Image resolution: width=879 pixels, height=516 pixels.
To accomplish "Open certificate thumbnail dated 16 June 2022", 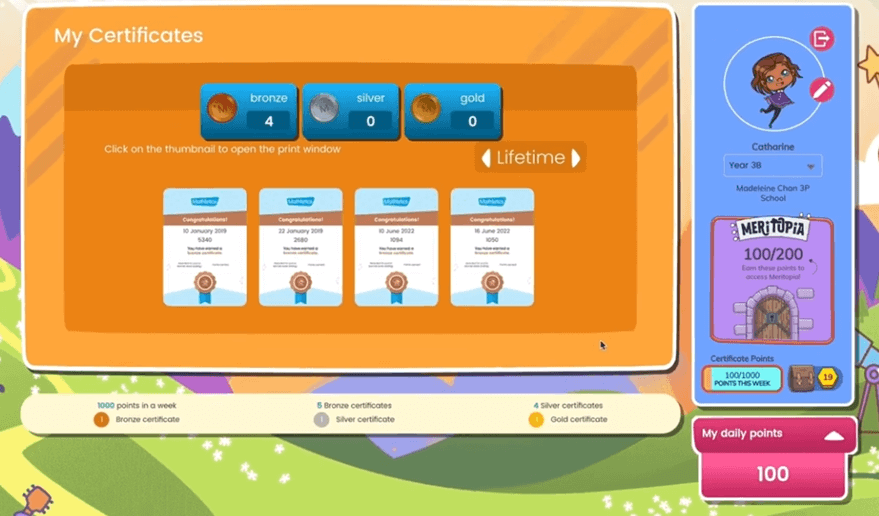I will [492, 247].
